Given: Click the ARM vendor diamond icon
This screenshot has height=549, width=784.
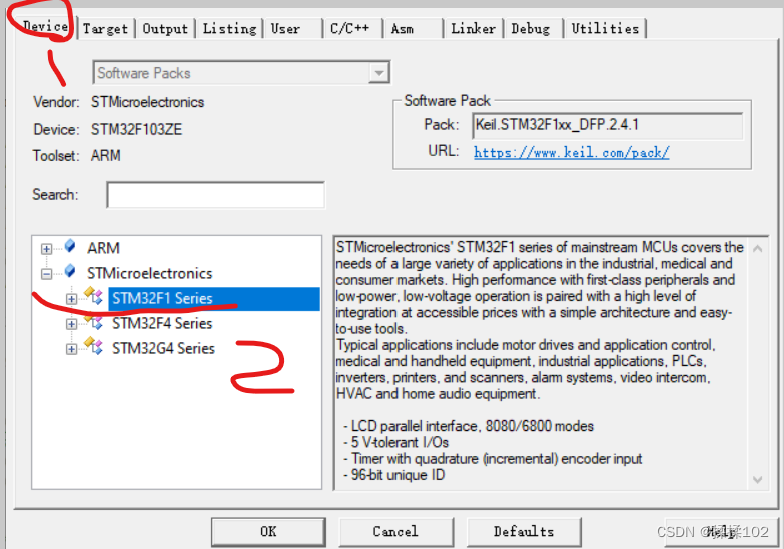Looking at the screenshot, I should [70, 246].
